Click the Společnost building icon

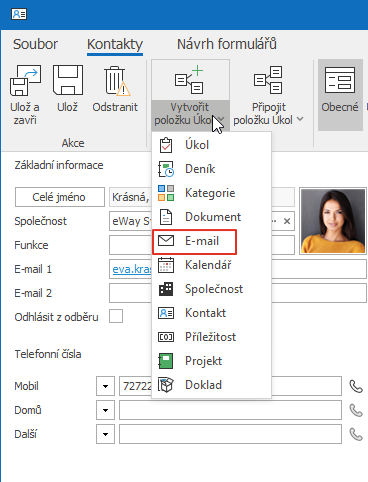[166, 289]
